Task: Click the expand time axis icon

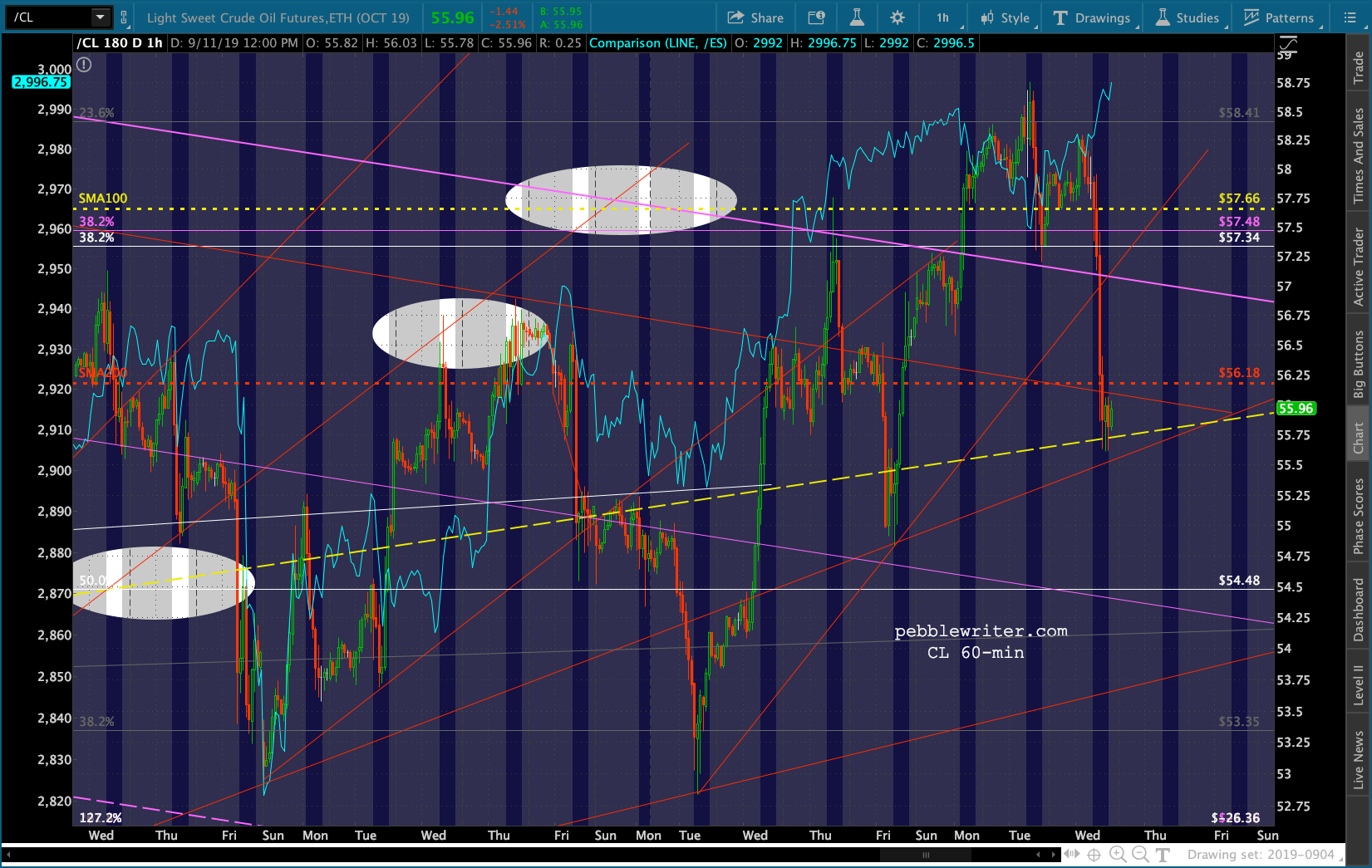Action: [1072, 855]
